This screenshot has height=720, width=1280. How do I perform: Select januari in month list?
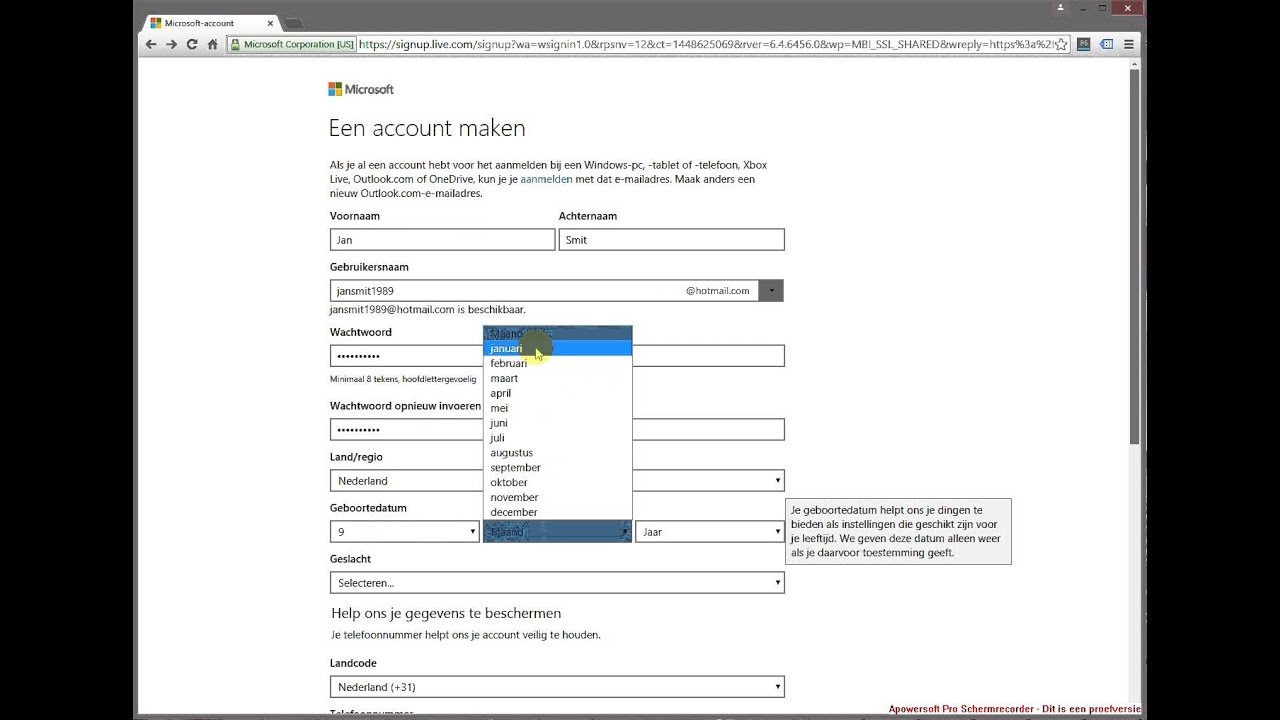[x=557, y=348]
